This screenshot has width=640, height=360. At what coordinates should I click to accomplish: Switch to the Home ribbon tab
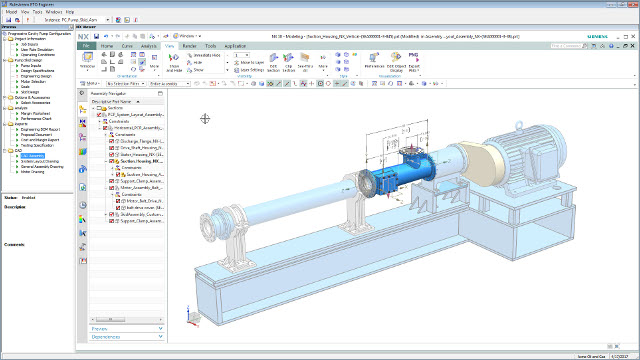107,46
